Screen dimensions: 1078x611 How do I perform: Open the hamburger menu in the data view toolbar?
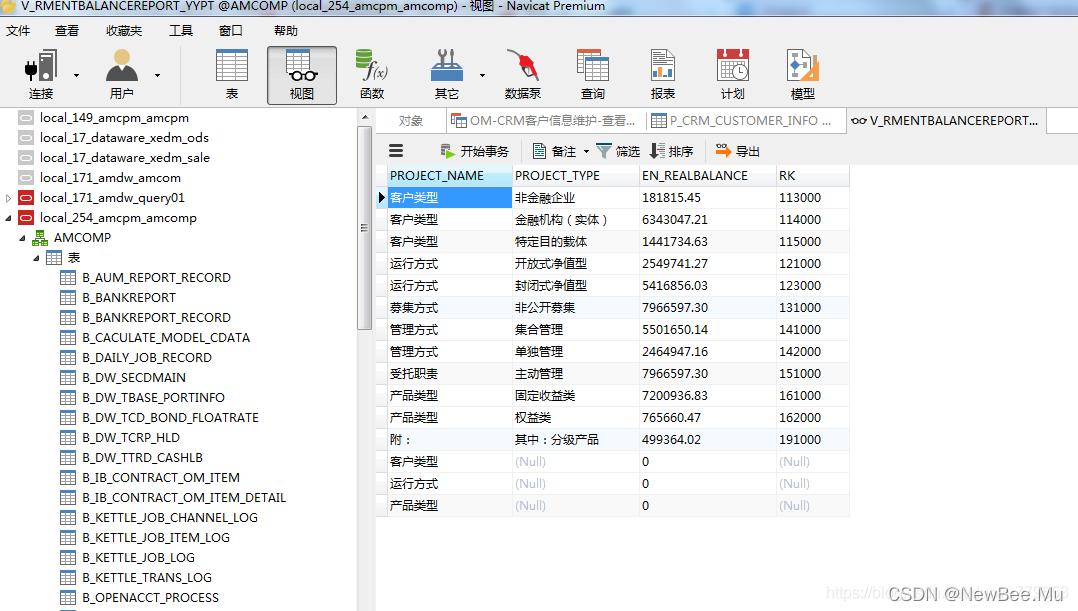[396, 151]
